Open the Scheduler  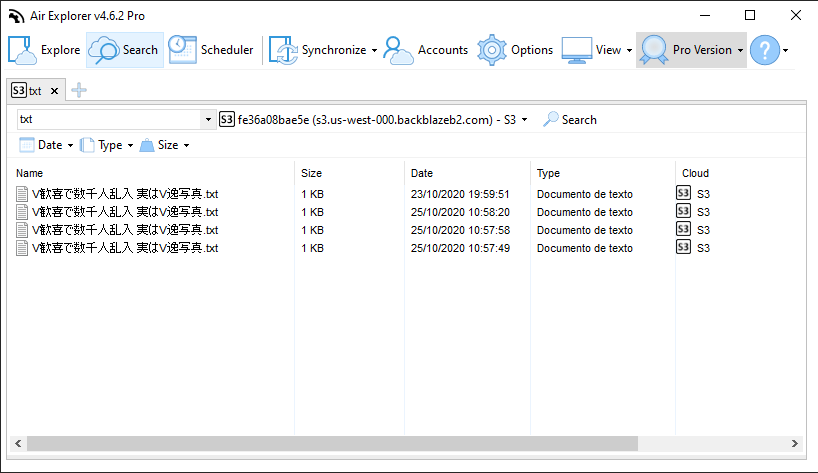point(211,50)
